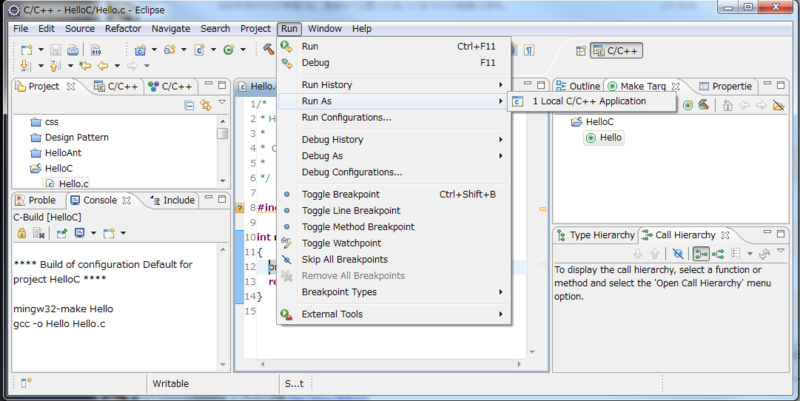This screenshot has width=800, height=401.
Task: Select 1 Local C/C++ Application
Action: tap(592, 101)
